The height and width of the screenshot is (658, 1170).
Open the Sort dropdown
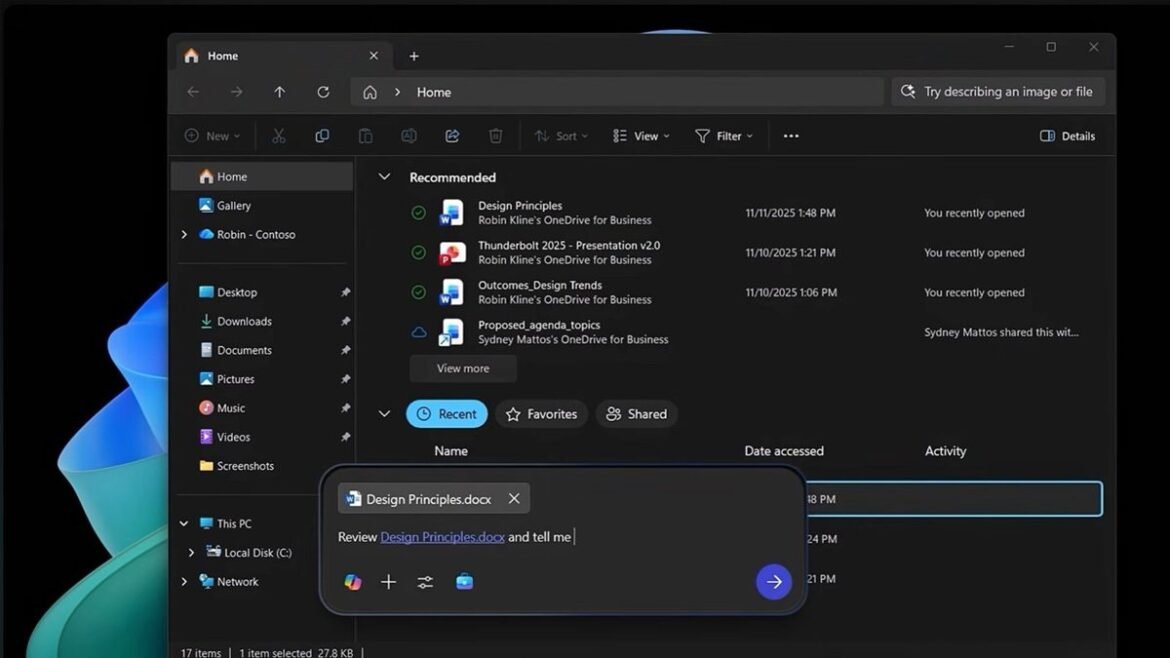[x=561, y=135]
